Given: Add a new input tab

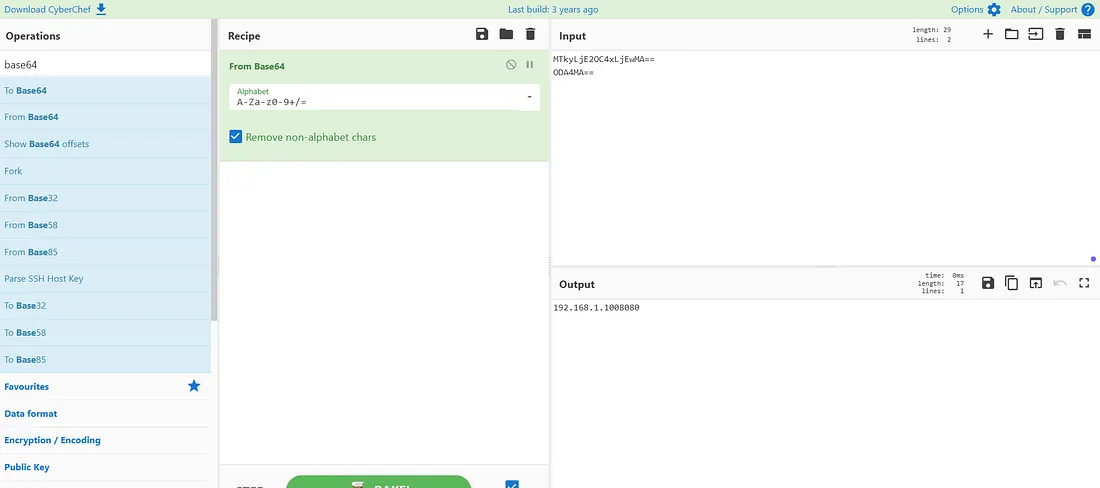Looking at the screenshot, I should click(x=988, y=35).
